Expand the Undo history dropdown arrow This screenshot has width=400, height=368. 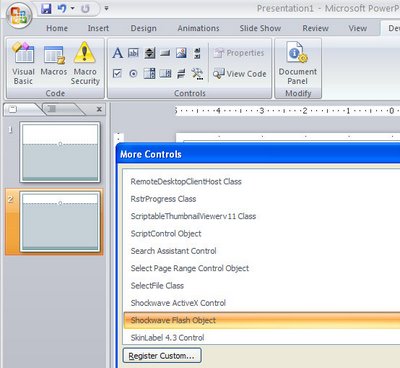click(x=73, y=8)
